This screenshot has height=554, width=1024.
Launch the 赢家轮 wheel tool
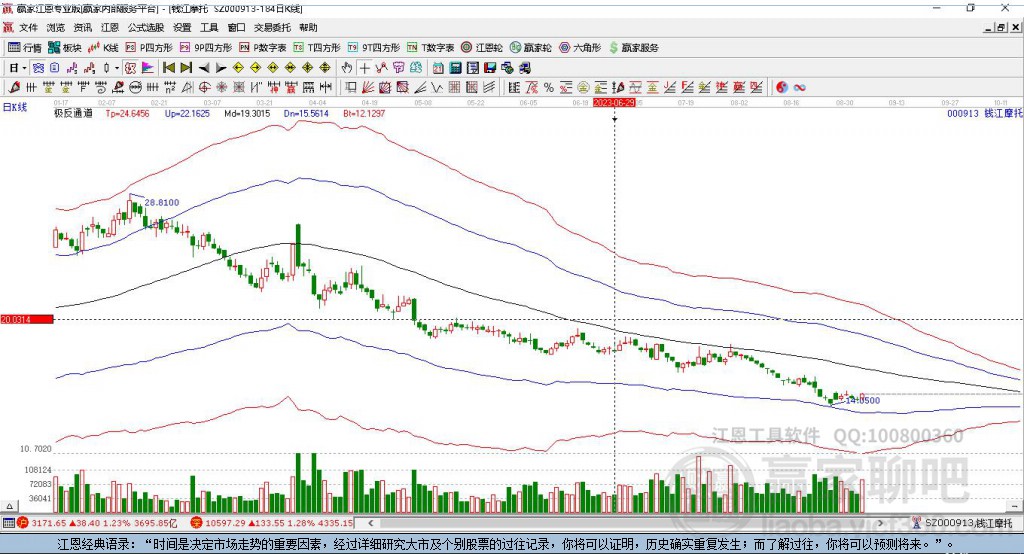(531, 48)
